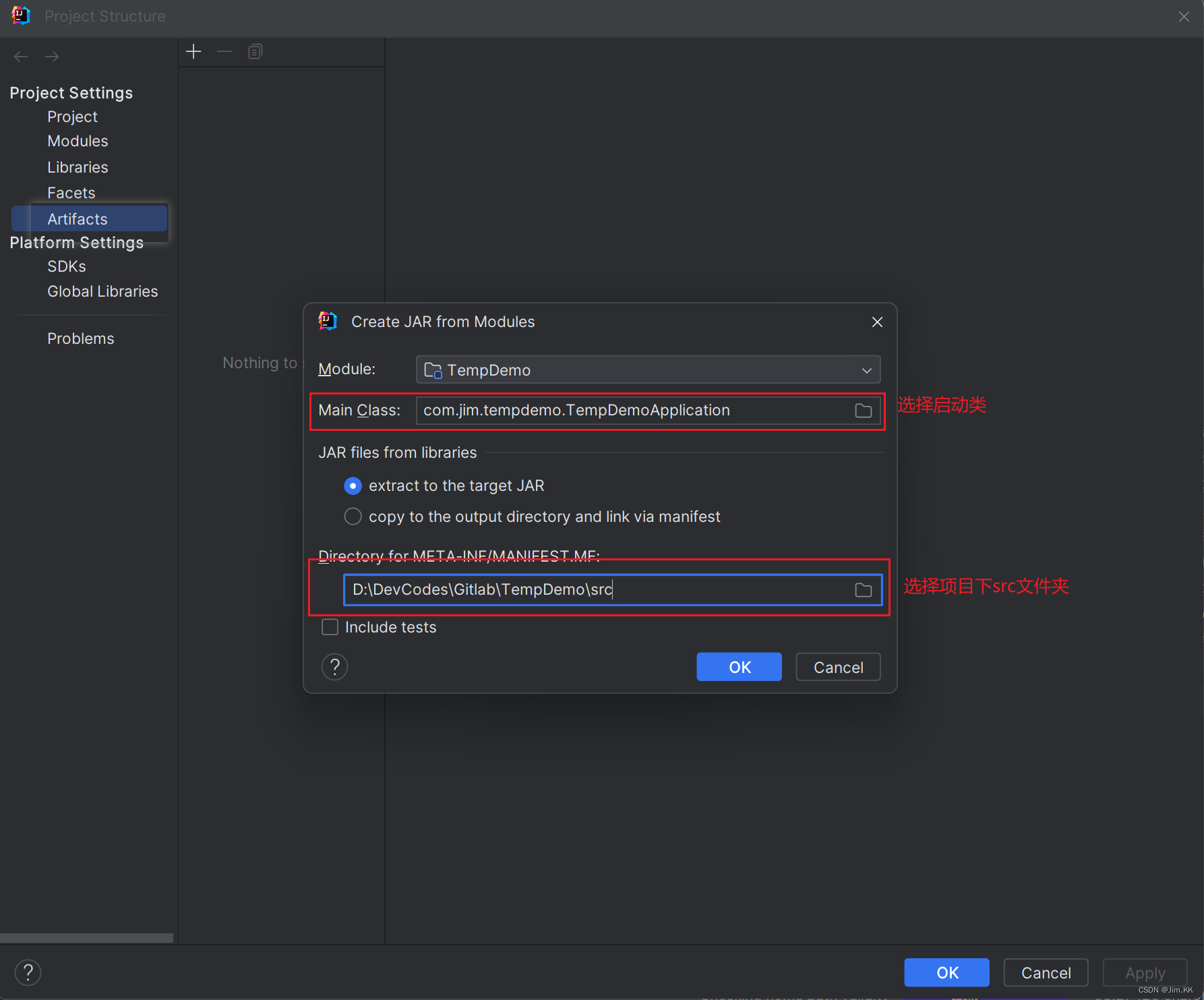
Task: Open help in Project Structure window
Action: pos(28,972)
